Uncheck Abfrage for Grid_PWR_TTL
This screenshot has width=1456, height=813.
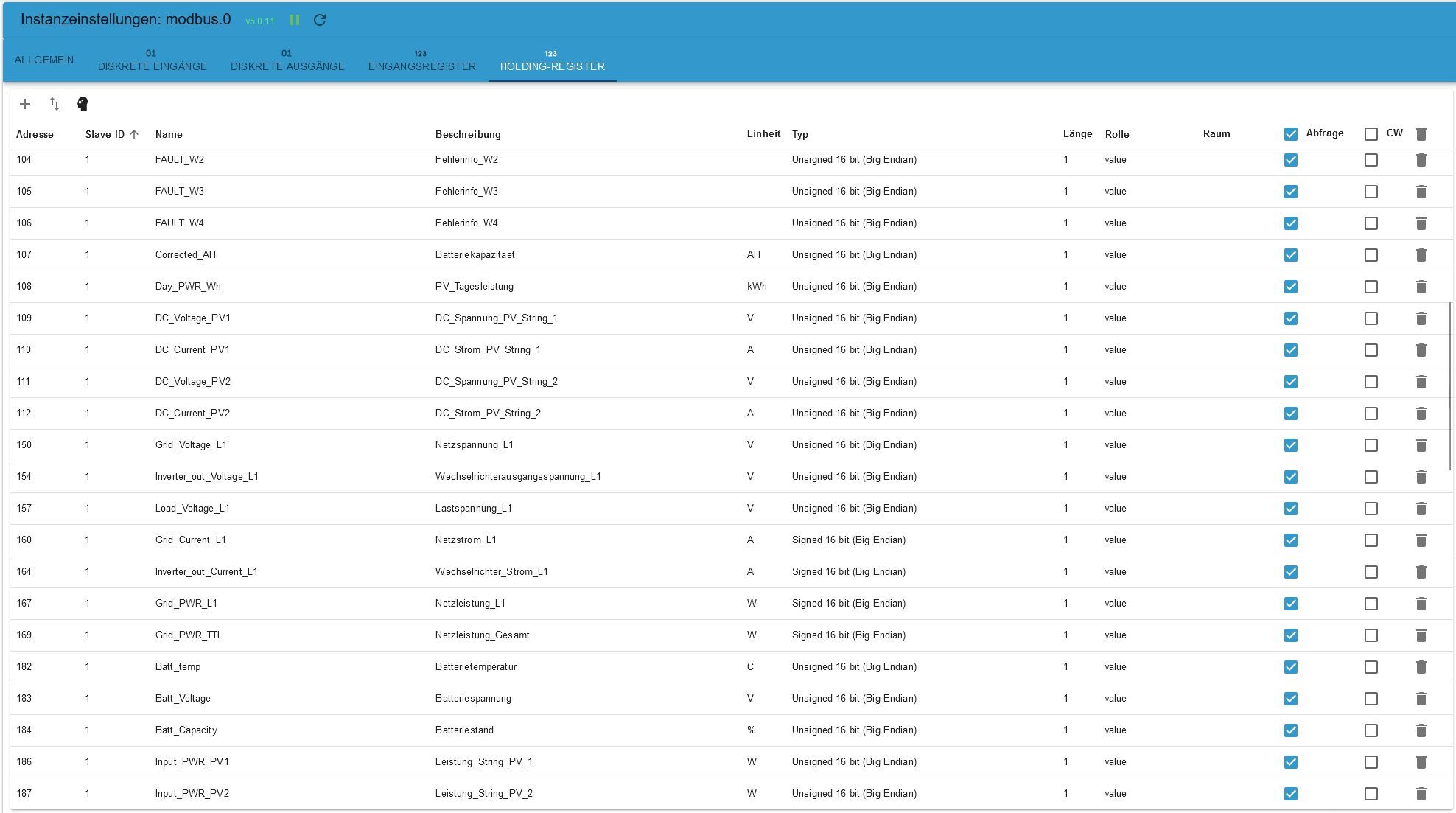tap(1291, 635)
